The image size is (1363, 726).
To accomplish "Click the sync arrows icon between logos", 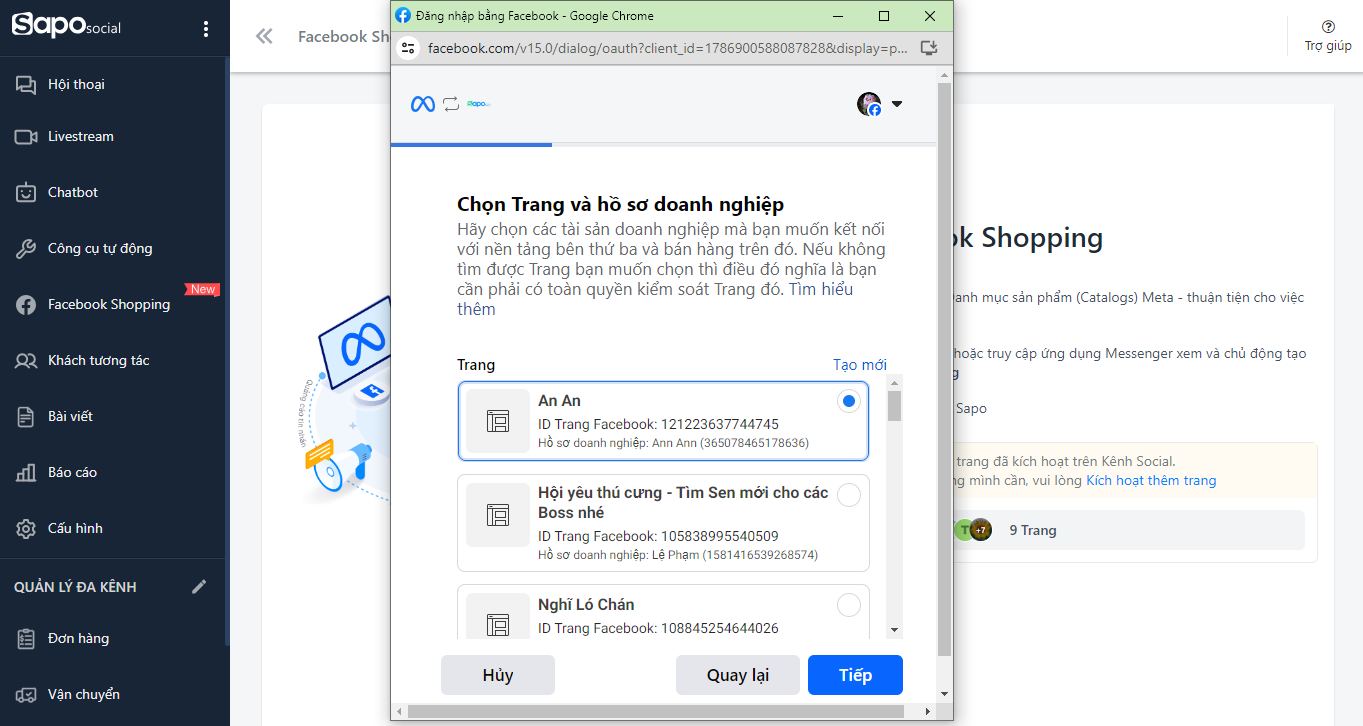I will (x=451, y=104).
